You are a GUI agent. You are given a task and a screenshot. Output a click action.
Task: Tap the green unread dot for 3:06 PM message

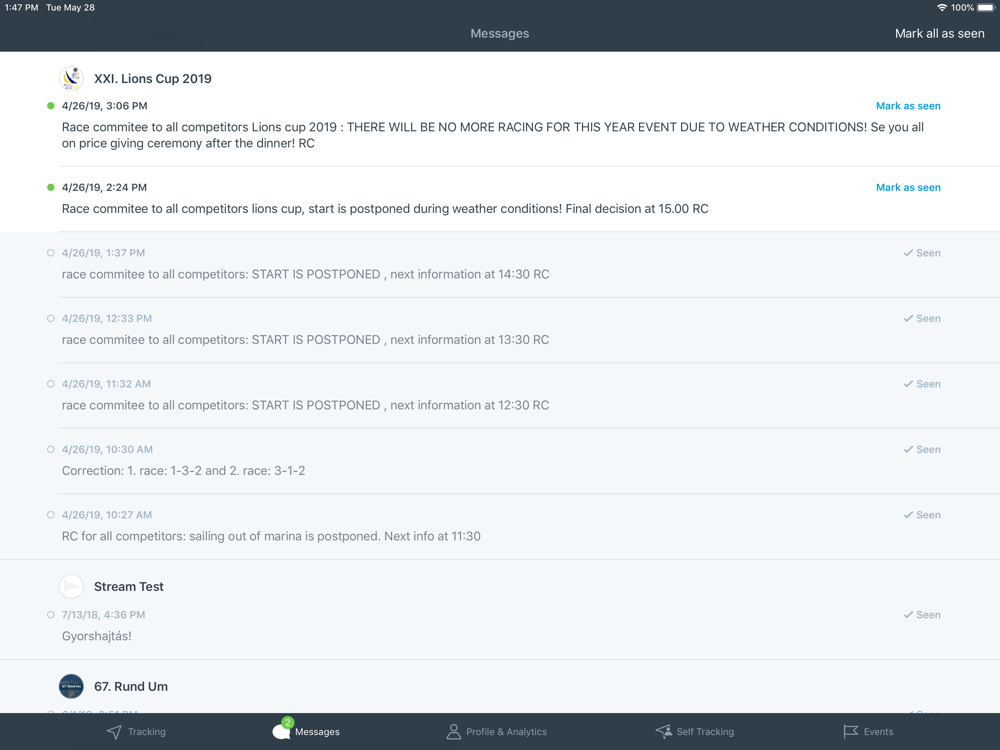coord(50,106)
